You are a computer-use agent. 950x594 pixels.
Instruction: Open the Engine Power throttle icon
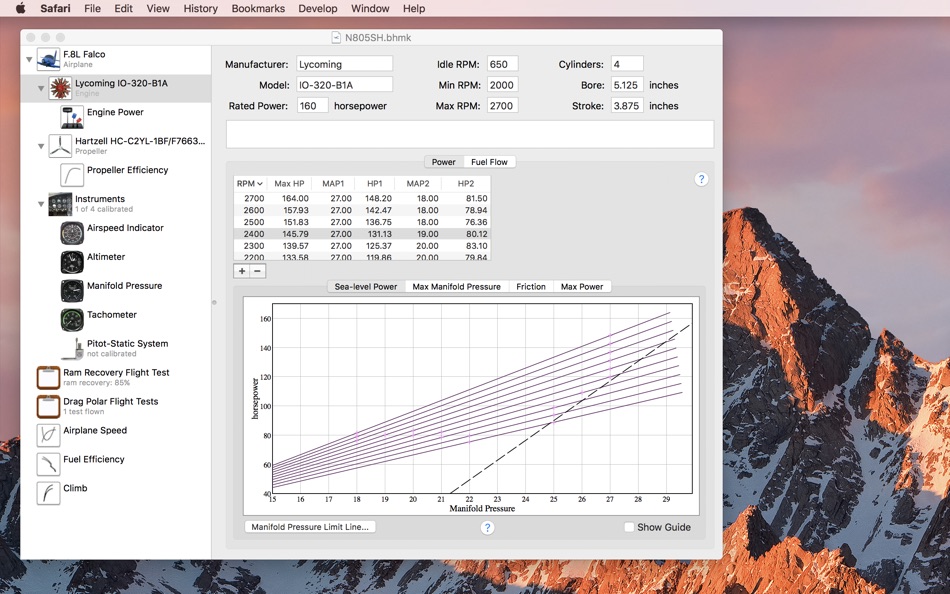(72, 117)
